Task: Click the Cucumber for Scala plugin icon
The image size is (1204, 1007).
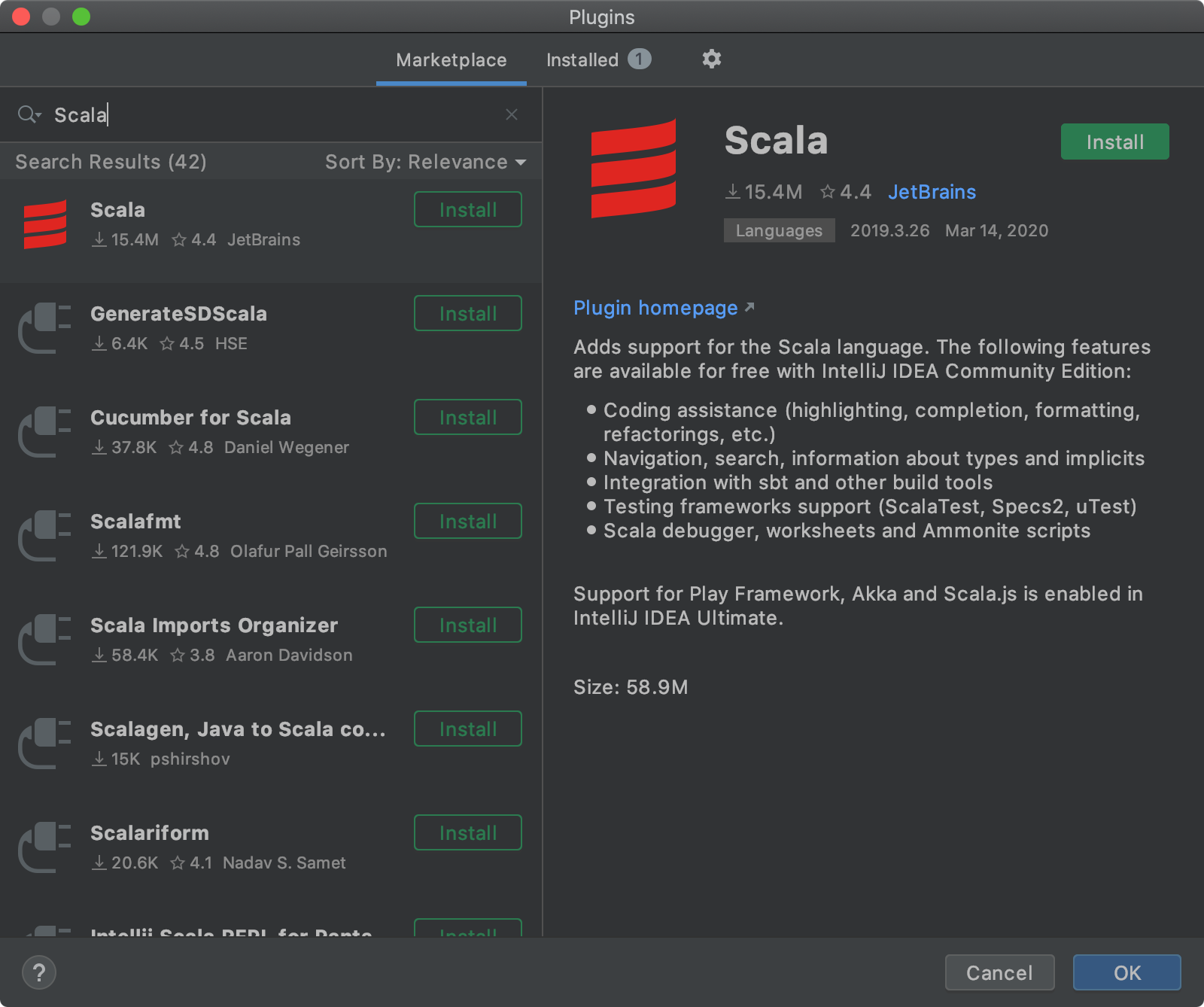Action: pos(45,432)
